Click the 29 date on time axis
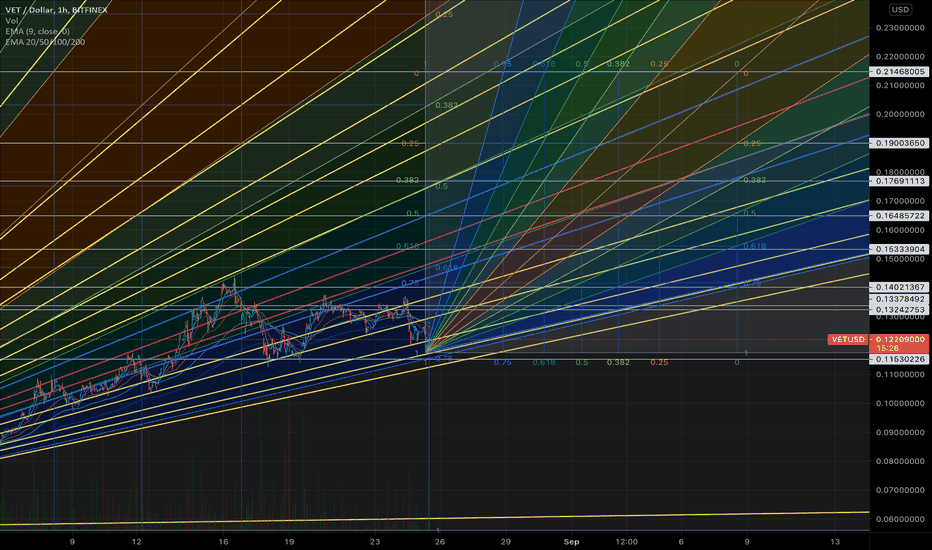The height and width of the screenshot is (550, 932). [x=505, y=542]
